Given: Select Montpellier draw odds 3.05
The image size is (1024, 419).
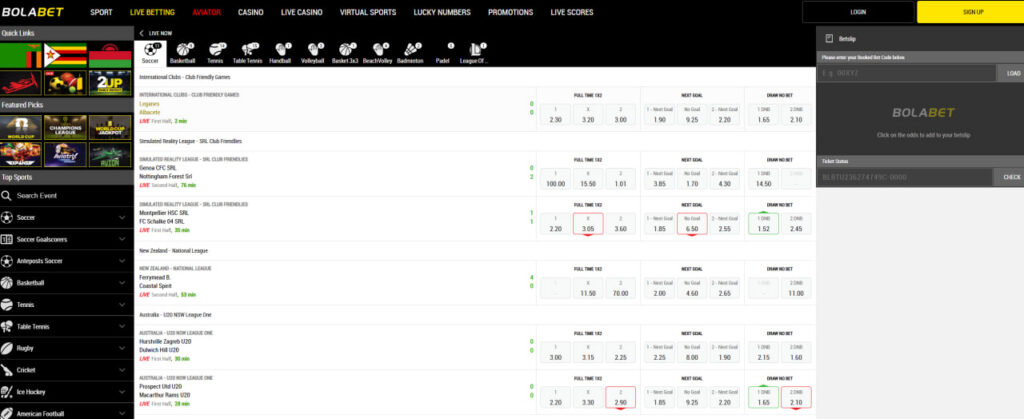Looking at the screenshot, I should (588, 224).
